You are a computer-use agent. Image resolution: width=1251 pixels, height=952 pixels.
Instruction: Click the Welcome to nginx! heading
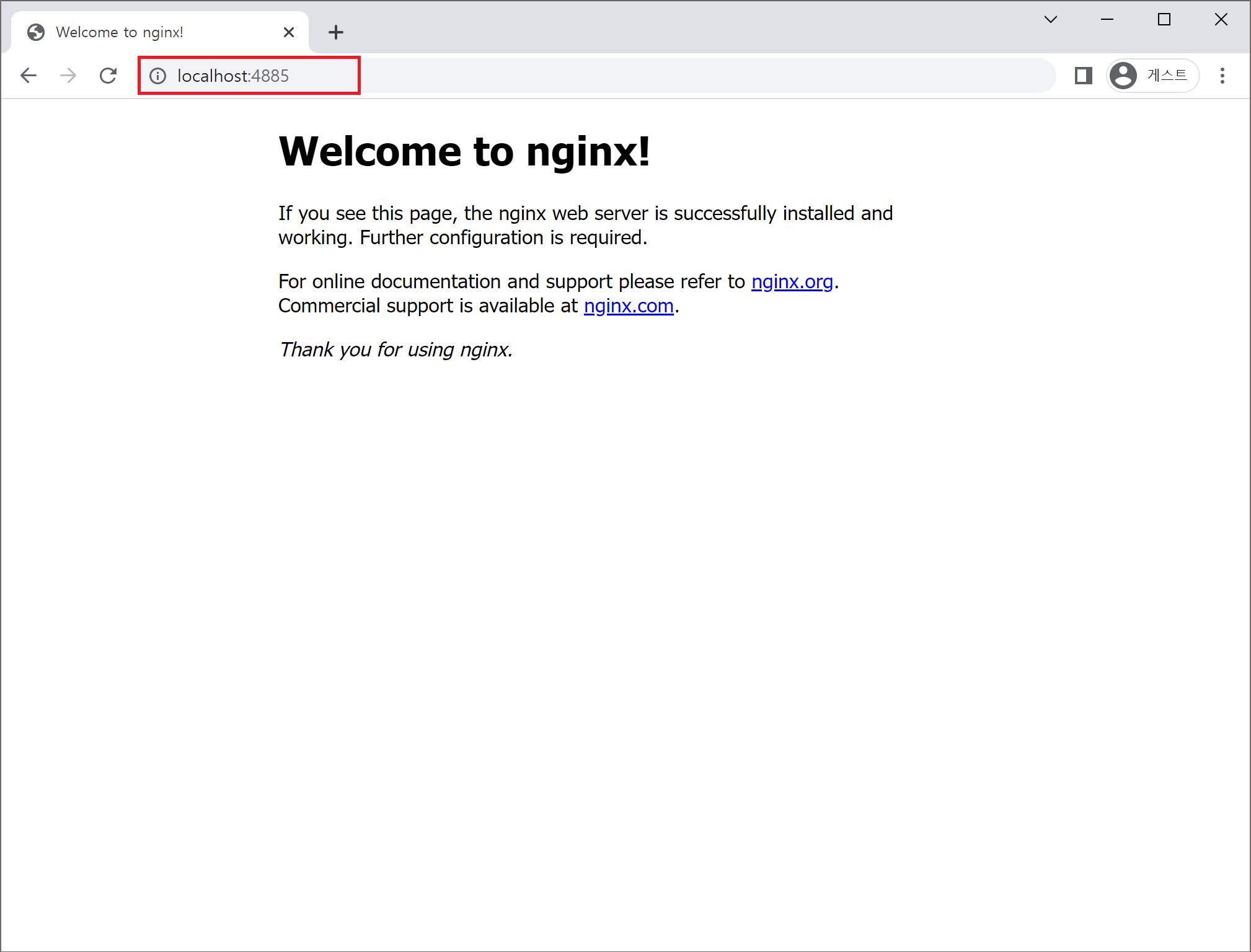(464, 151)
